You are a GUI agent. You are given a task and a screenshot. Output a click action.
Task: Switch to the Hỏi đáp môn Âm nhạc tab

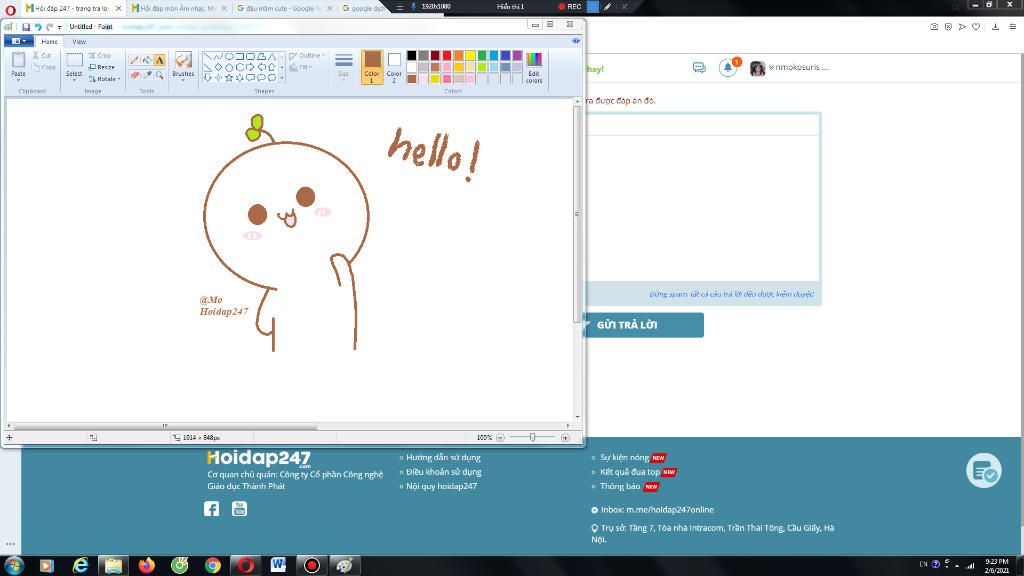point(179,8)
